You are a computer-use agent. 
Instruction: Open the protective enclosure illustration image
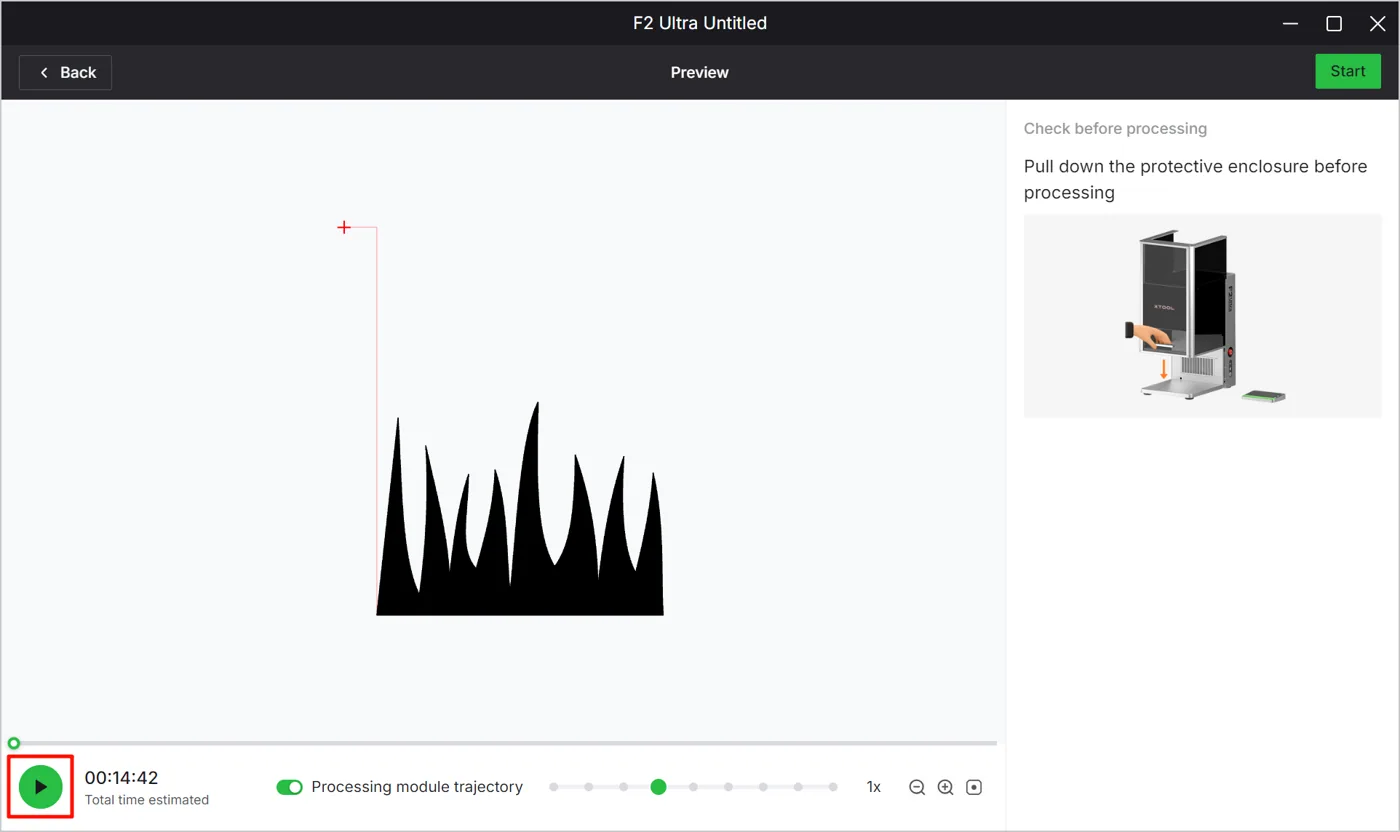[1202, 315]
